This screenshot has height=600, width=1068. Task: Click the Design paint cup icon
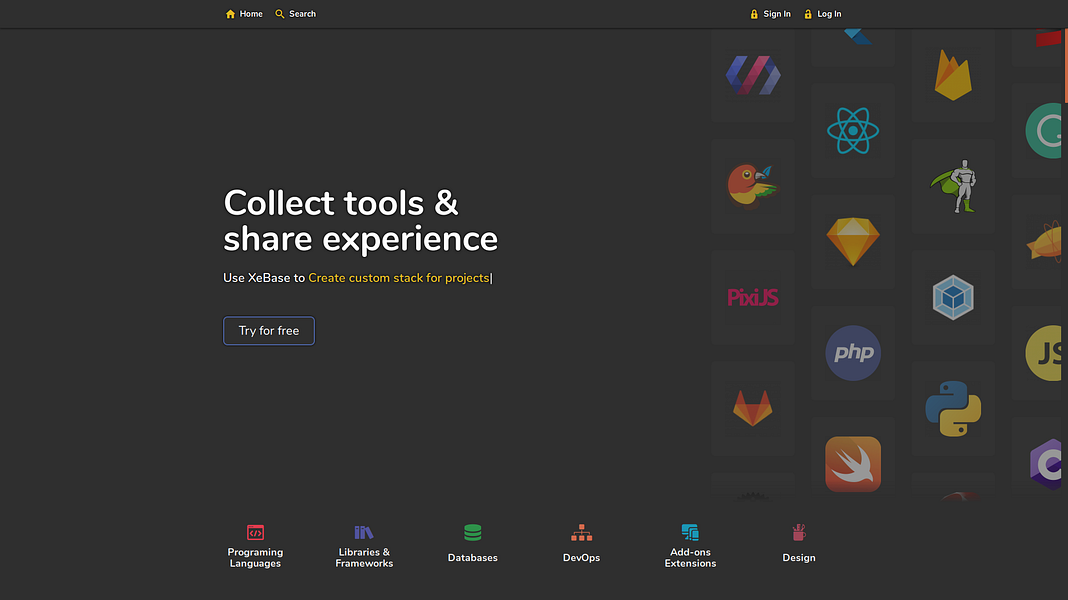pos(799,533)
